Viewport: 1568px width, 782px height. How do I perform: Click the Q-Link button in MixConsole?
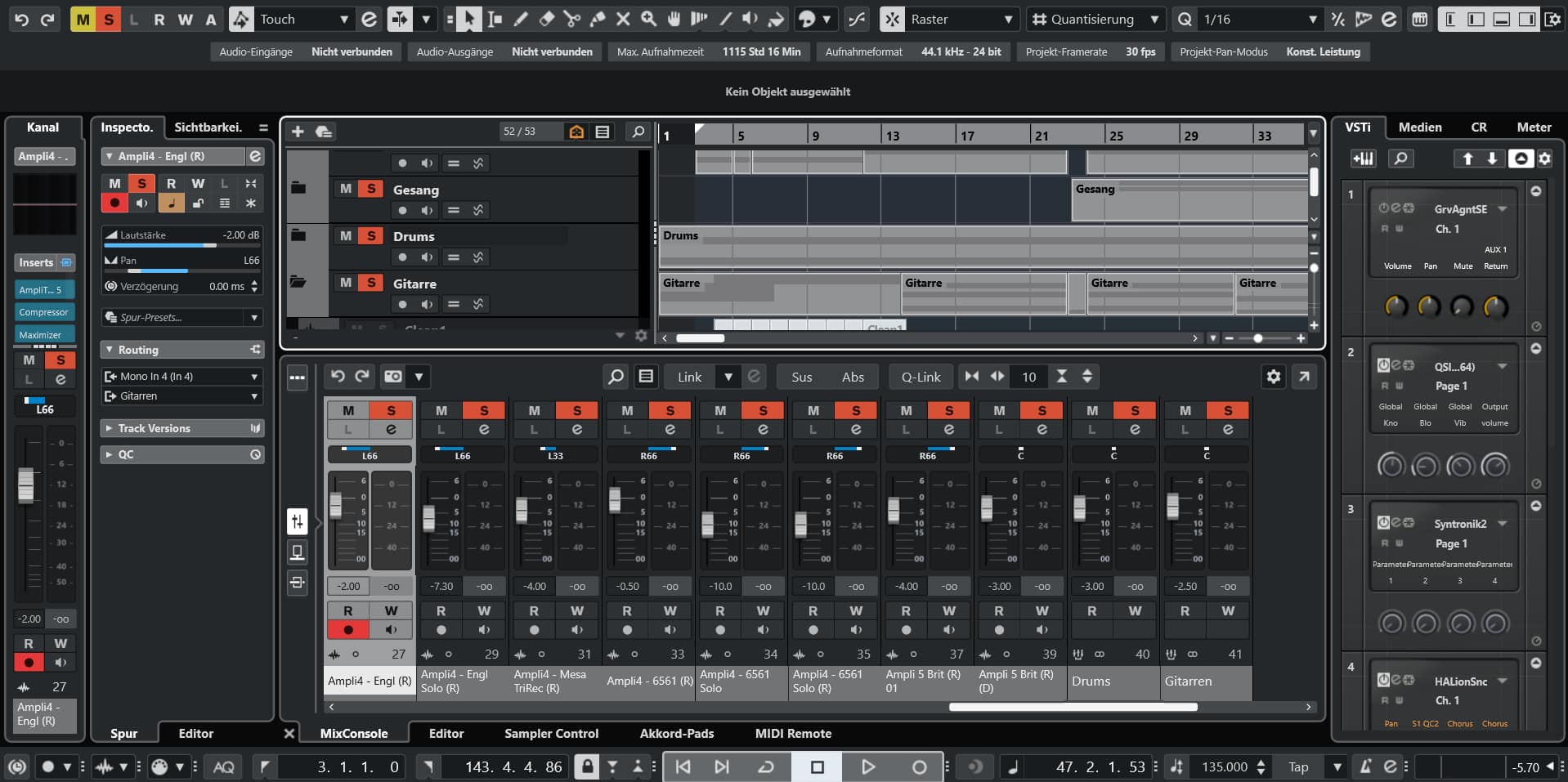pos(921,377)
